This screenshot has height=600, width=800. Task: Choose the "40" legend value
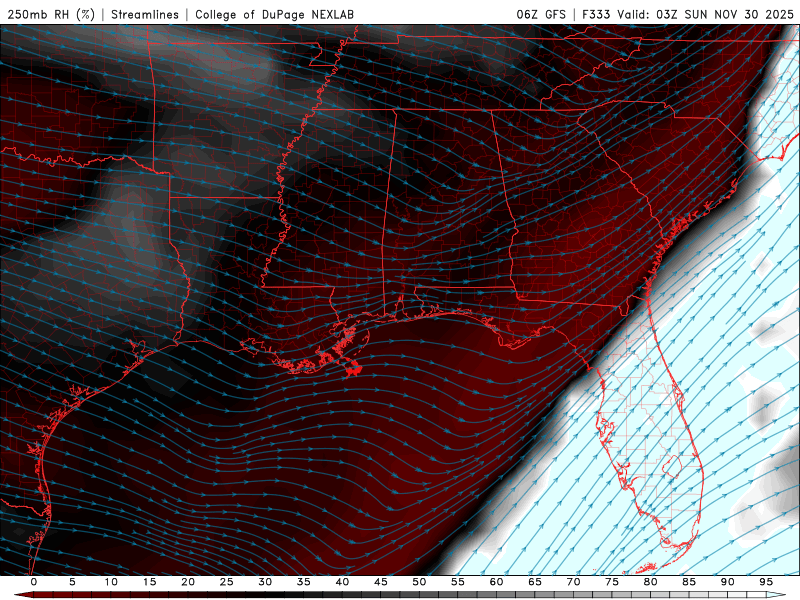coord(342,582)
